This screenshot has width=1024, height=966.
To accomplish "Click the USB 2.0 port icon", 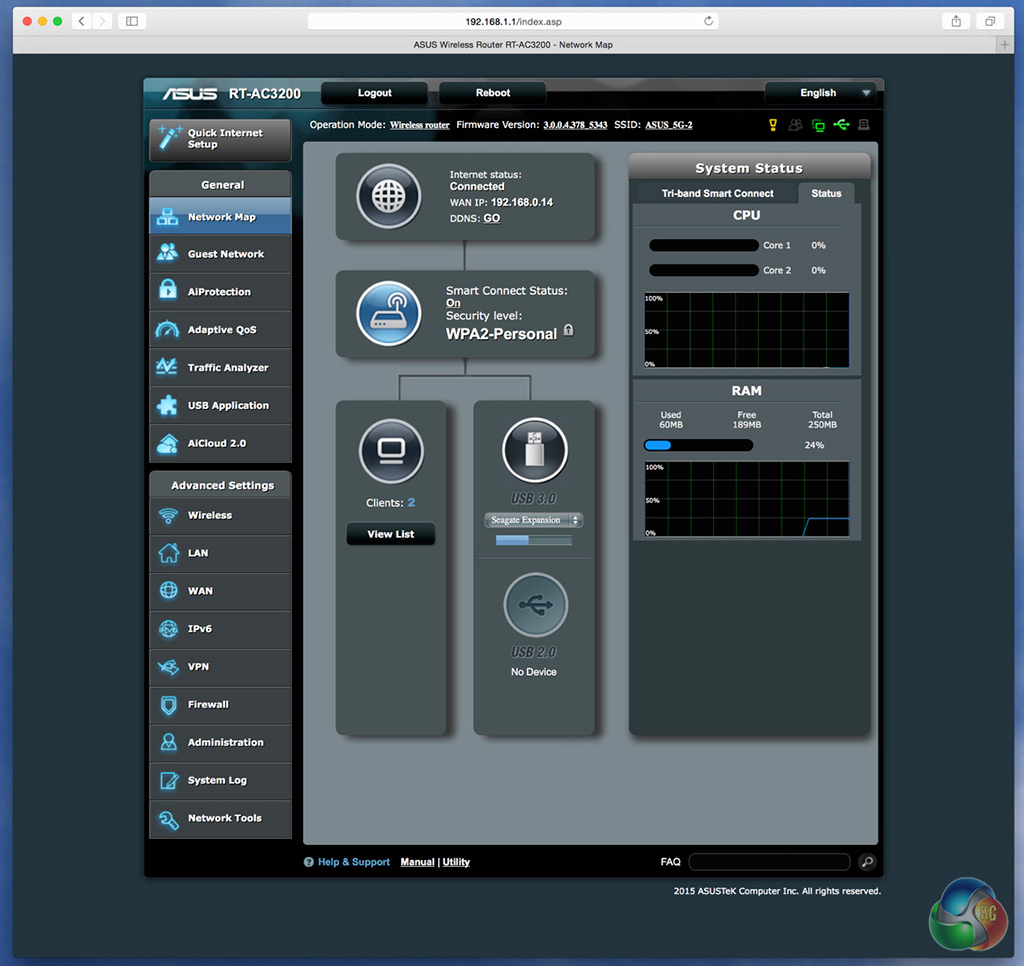I will point(536,605).
